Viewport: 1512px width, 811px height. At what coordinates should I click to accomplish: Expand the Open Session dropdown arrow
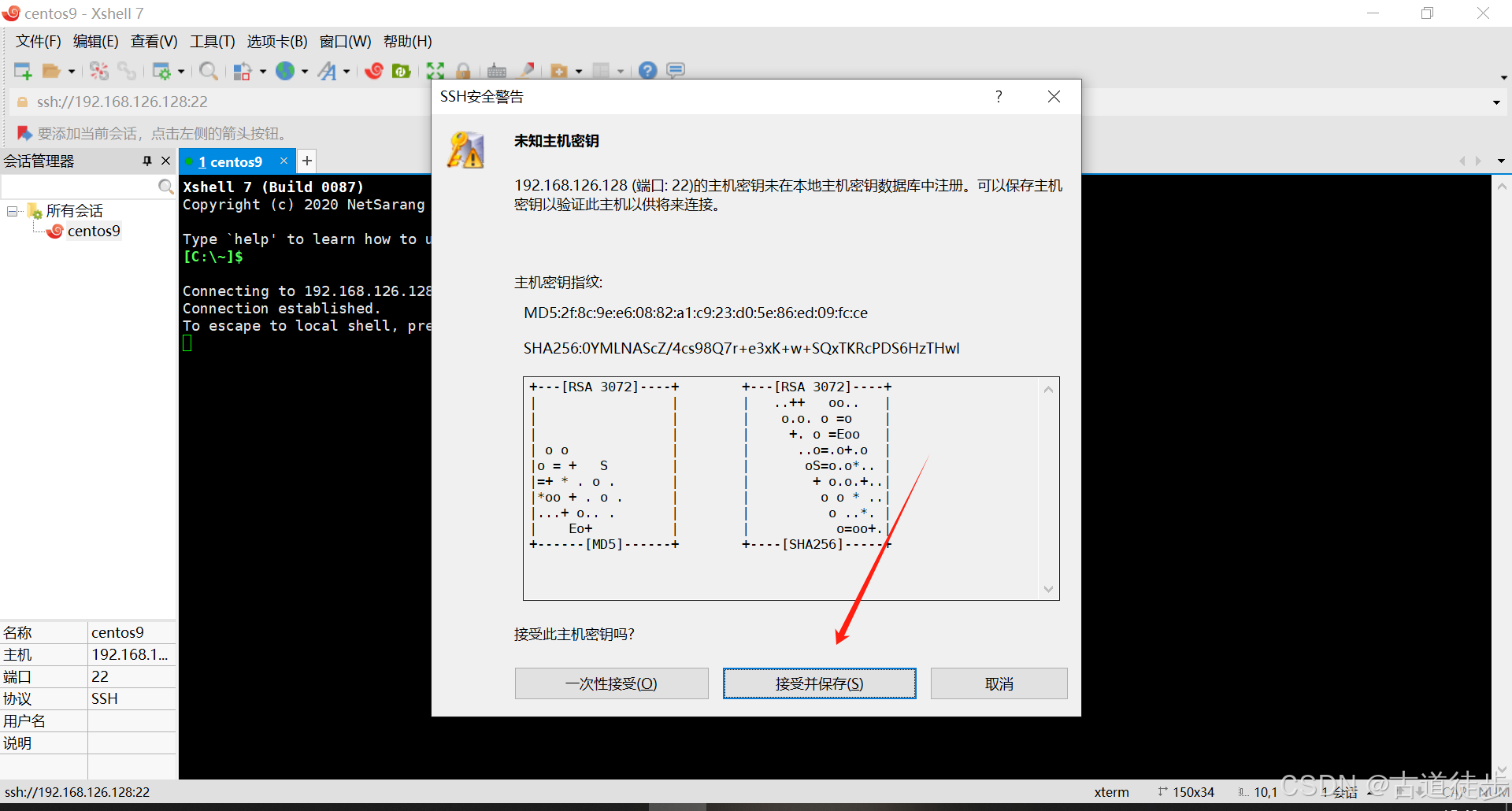(x=72, y=72)
